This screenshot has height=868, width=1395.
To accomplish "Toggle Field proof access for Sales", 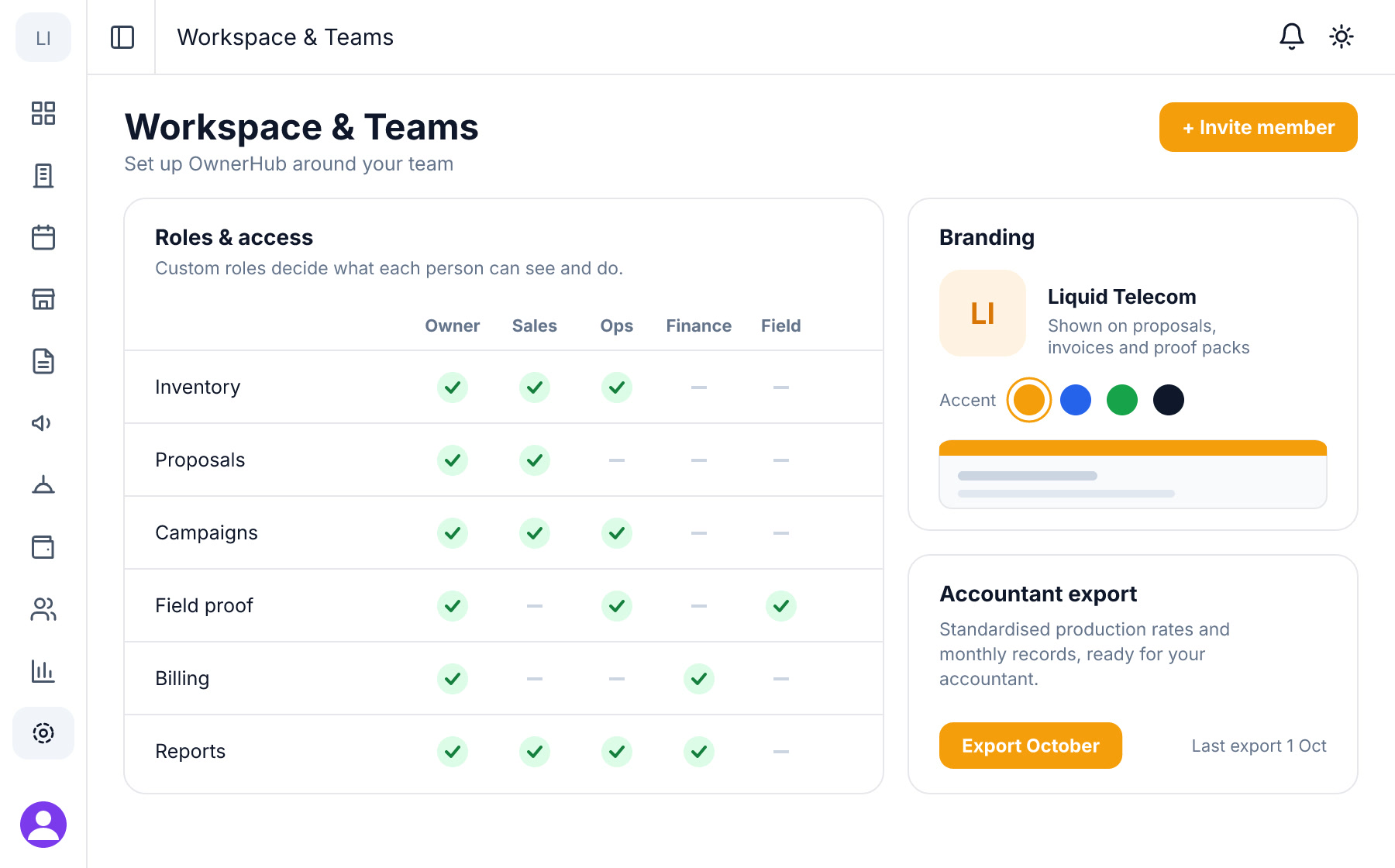I will pos(535,606).
